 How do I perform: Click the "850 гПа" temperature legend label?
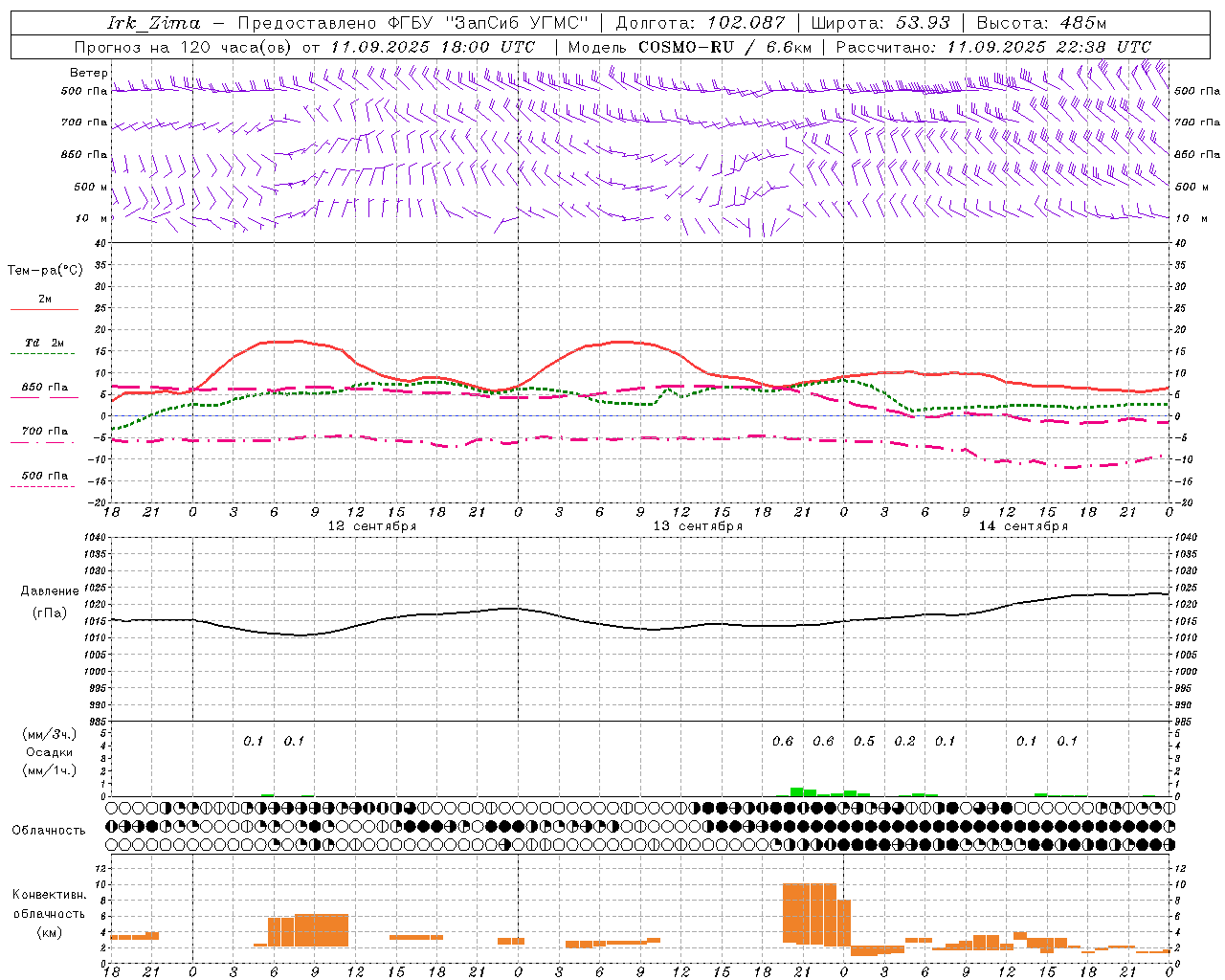45,388
